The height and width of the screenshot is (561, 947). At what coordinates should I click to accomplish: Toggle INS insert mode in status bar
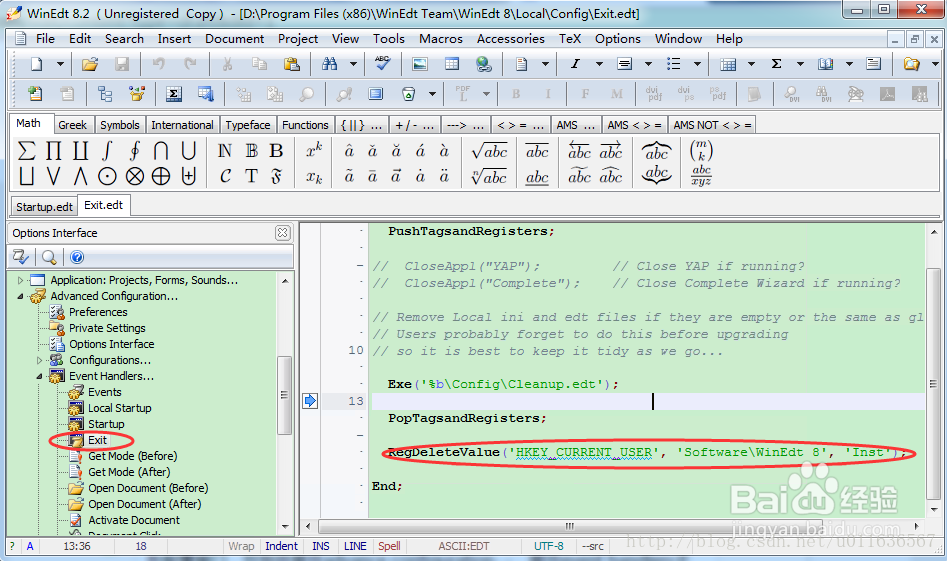point(321,546)
